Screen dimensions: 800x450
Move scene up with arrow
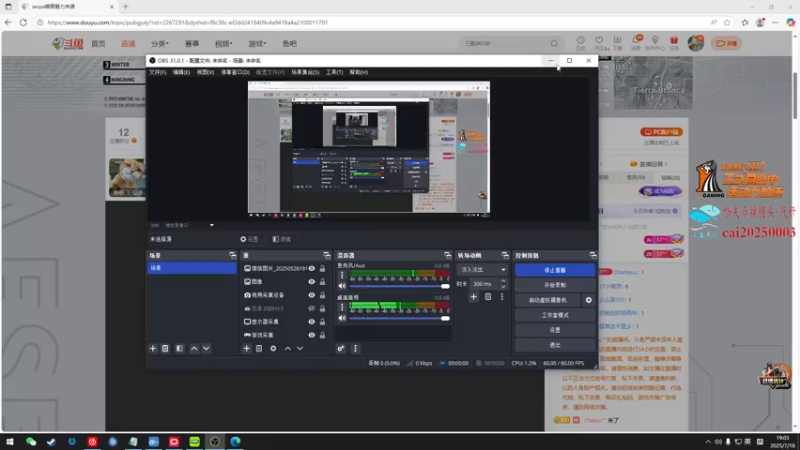point(194,348)
